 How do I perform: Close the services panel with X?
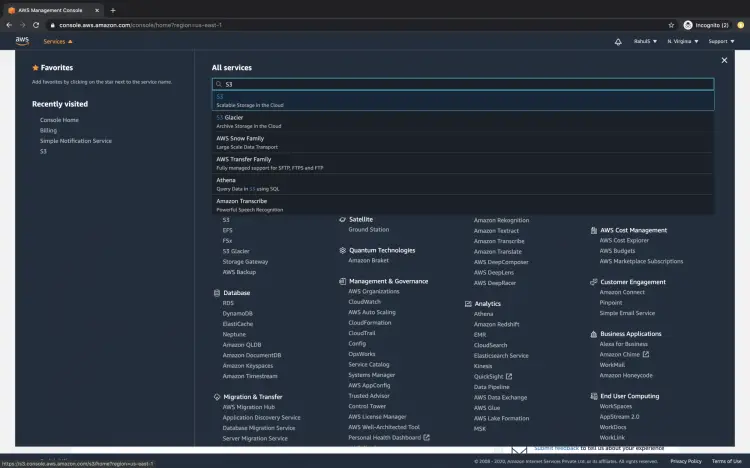coord(724,60)
